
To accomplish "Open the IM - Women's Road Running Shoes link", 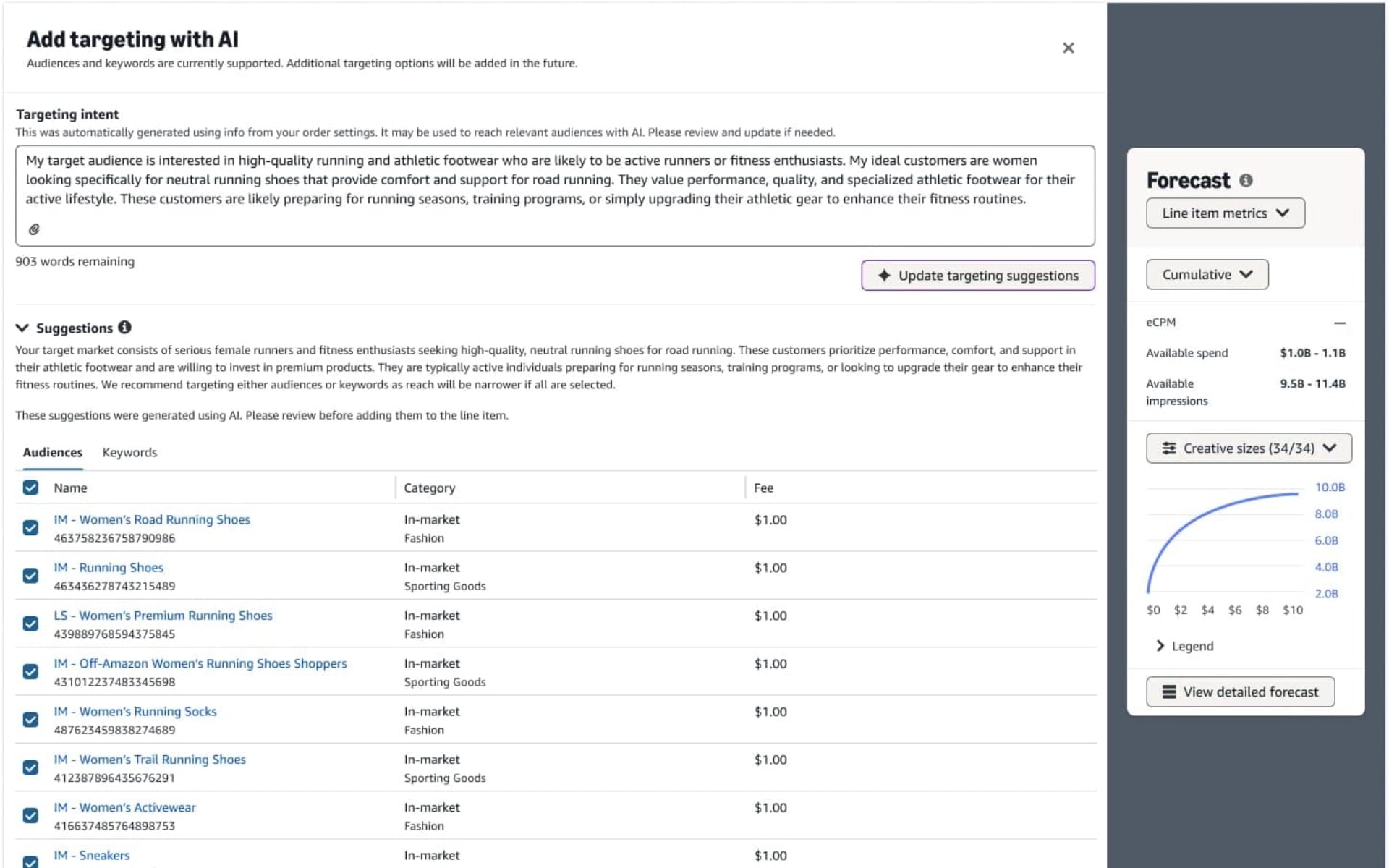I will (x=153, y=519).
